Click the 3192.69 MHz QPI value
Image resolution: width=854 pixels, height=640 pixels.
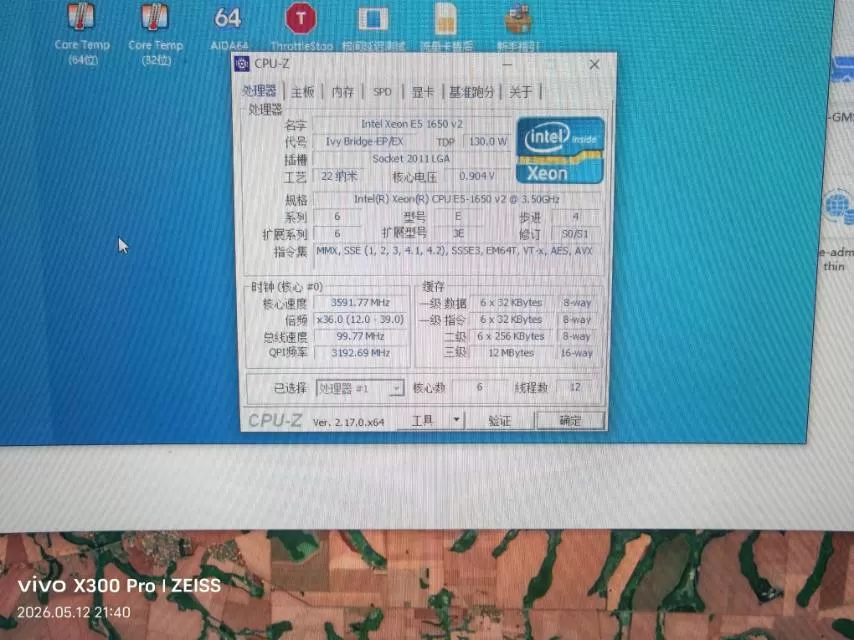pyautogui.click(x=361, y=352)
